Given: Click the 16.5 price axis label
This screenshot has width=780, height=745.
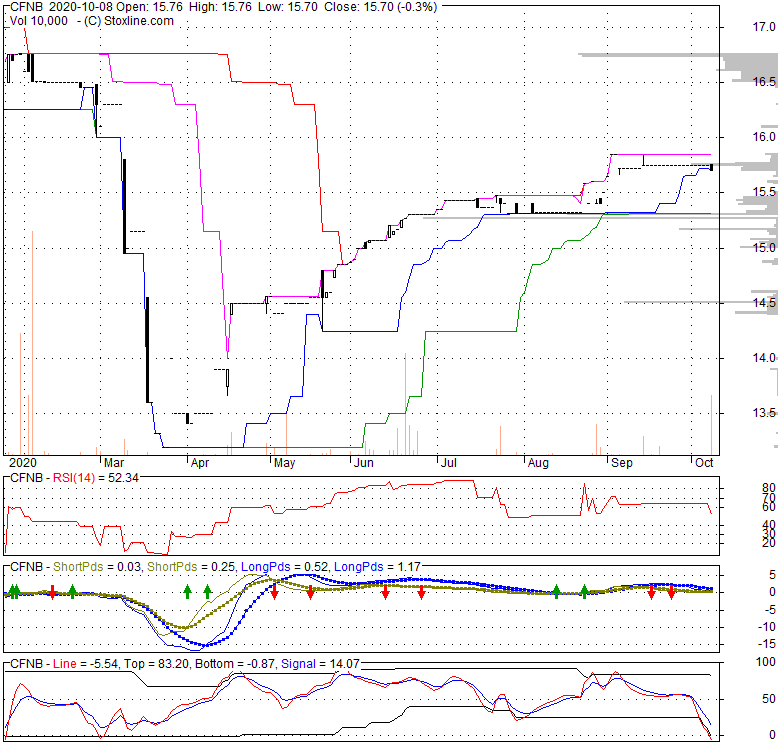Looking at the screenshot, I should click(764, 82).
